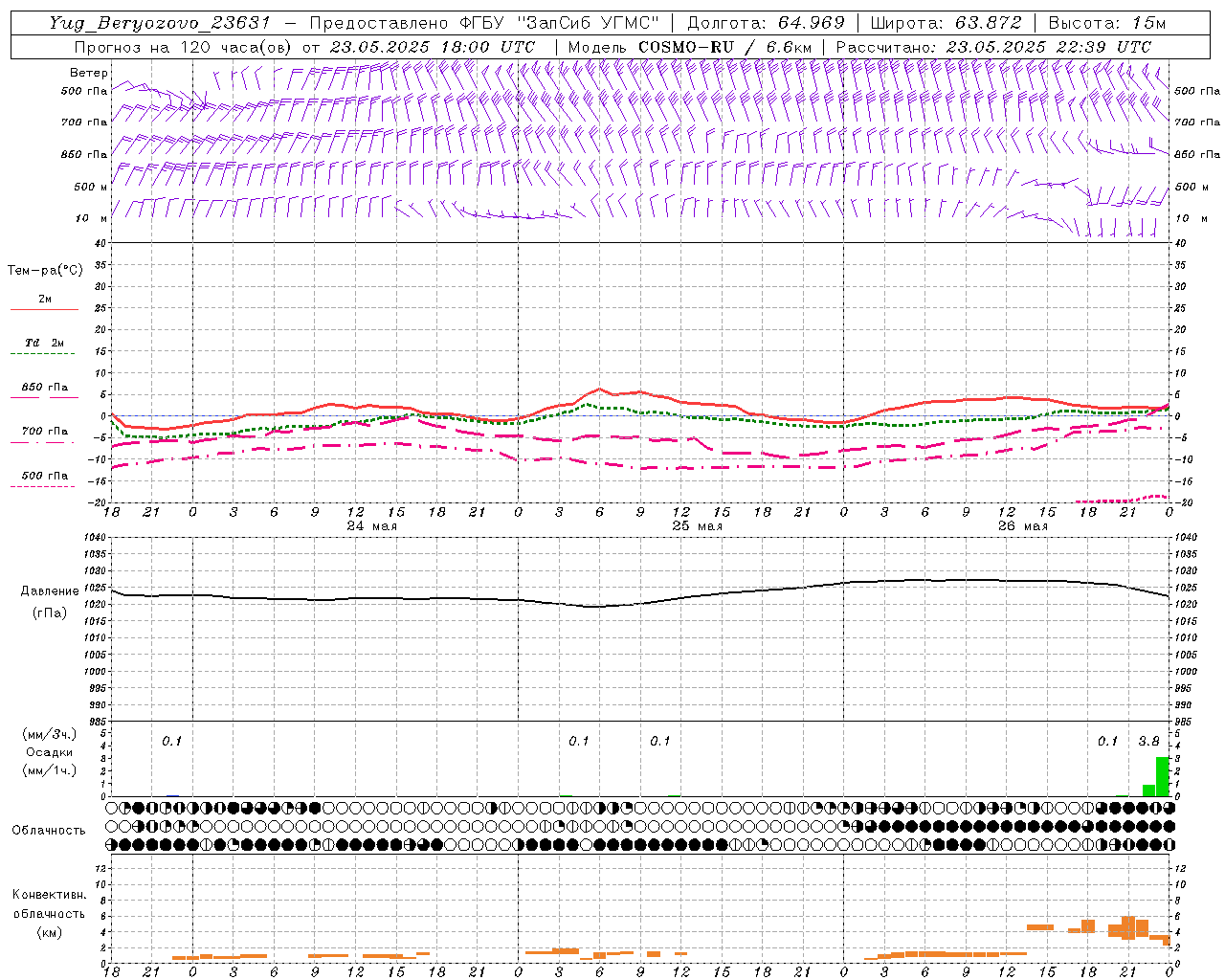Click the Конвективн. convective cloud label
Screen dimensions: 1225x980
point(49,895)
